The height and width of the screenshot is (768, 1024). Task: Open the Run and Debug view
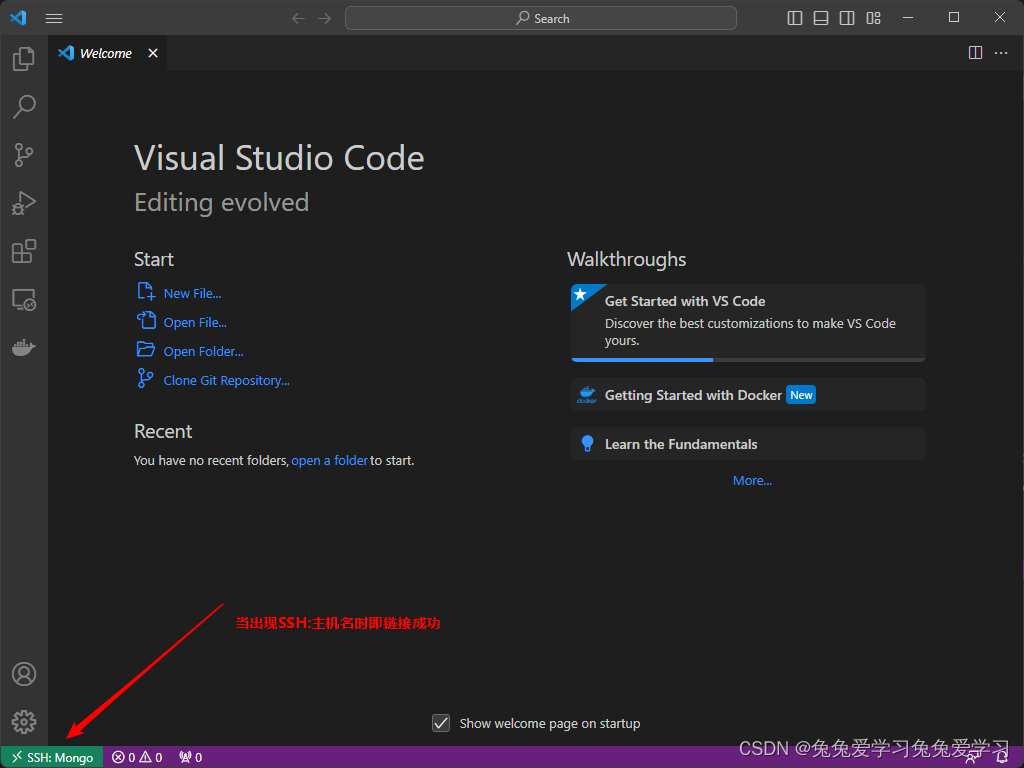pyautogui.click(x=24, y=203)
